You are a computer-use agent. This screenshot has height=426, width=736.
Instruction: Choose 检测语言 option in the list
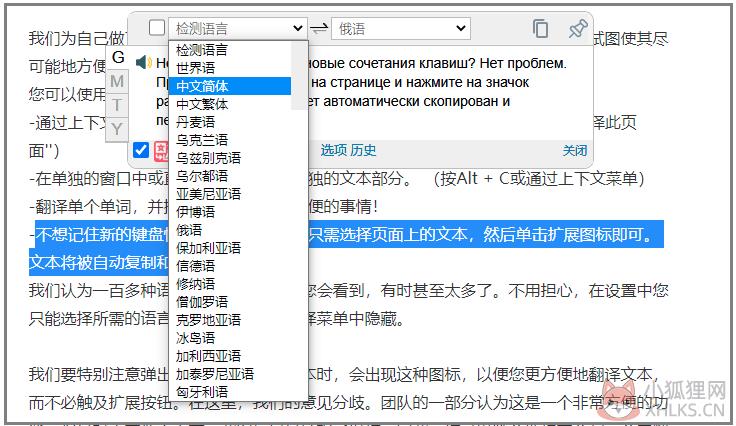point(230,50)
